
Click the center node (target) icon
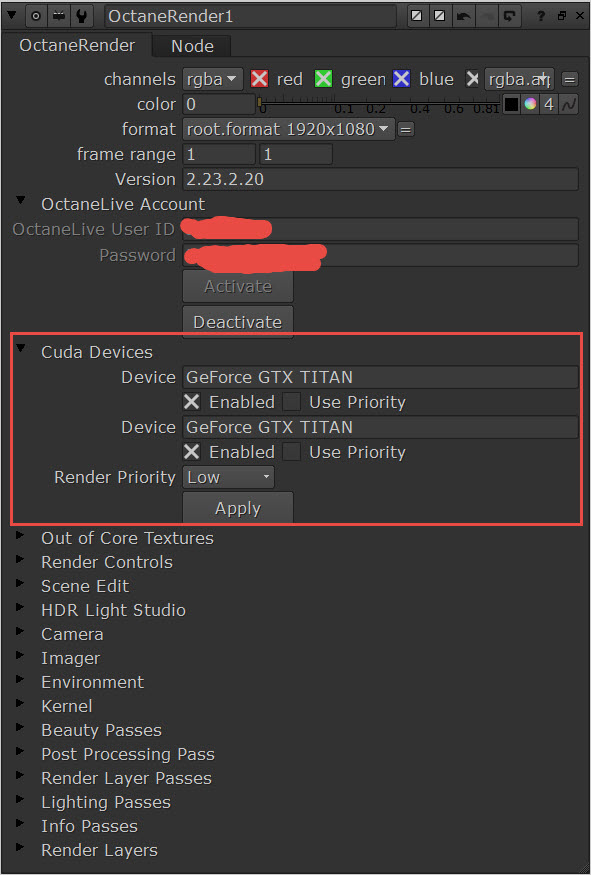coord(36,16)
